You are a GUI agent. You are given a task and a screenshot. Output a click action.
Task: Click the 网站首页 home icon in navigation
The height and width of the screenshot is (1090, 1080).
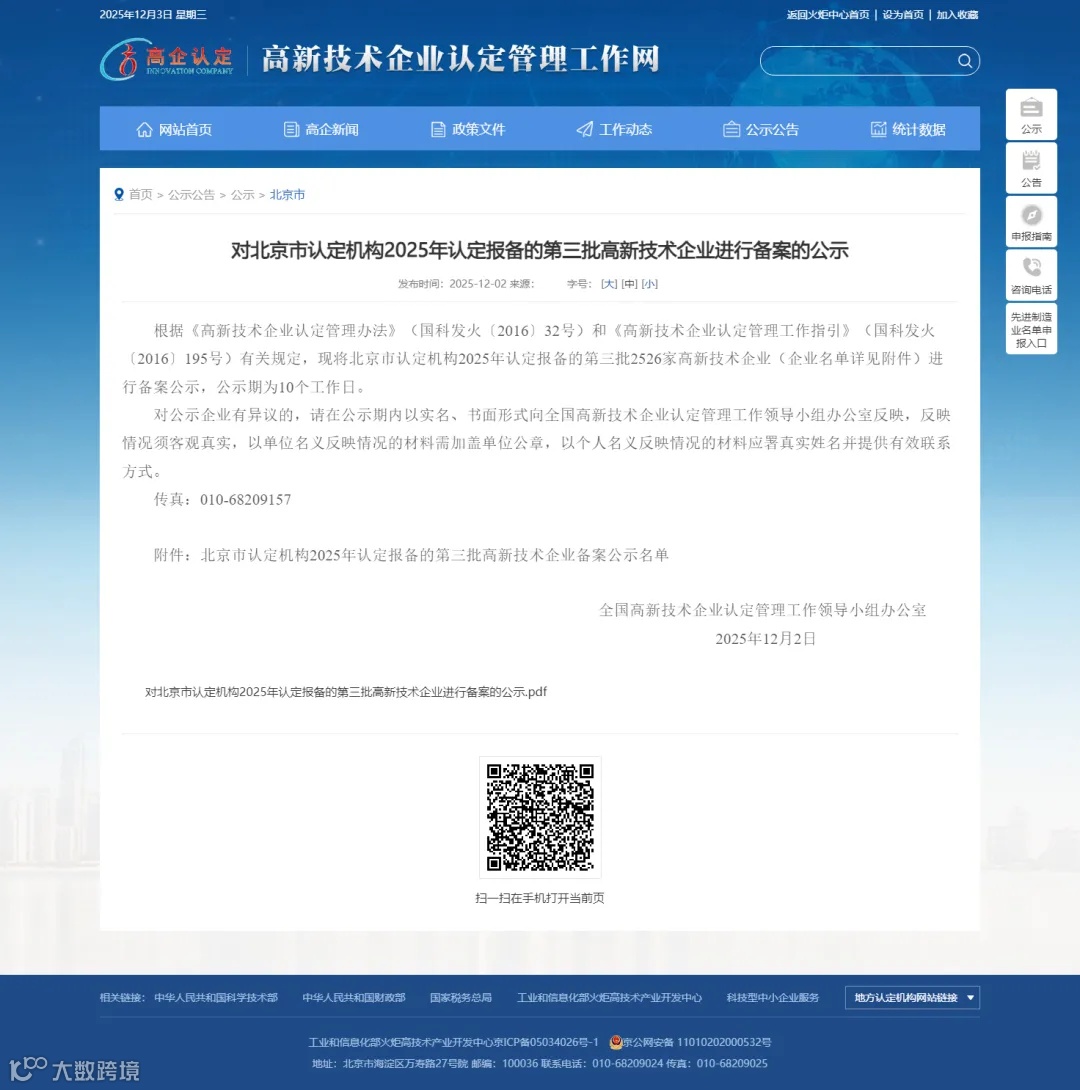pos(144,128)
